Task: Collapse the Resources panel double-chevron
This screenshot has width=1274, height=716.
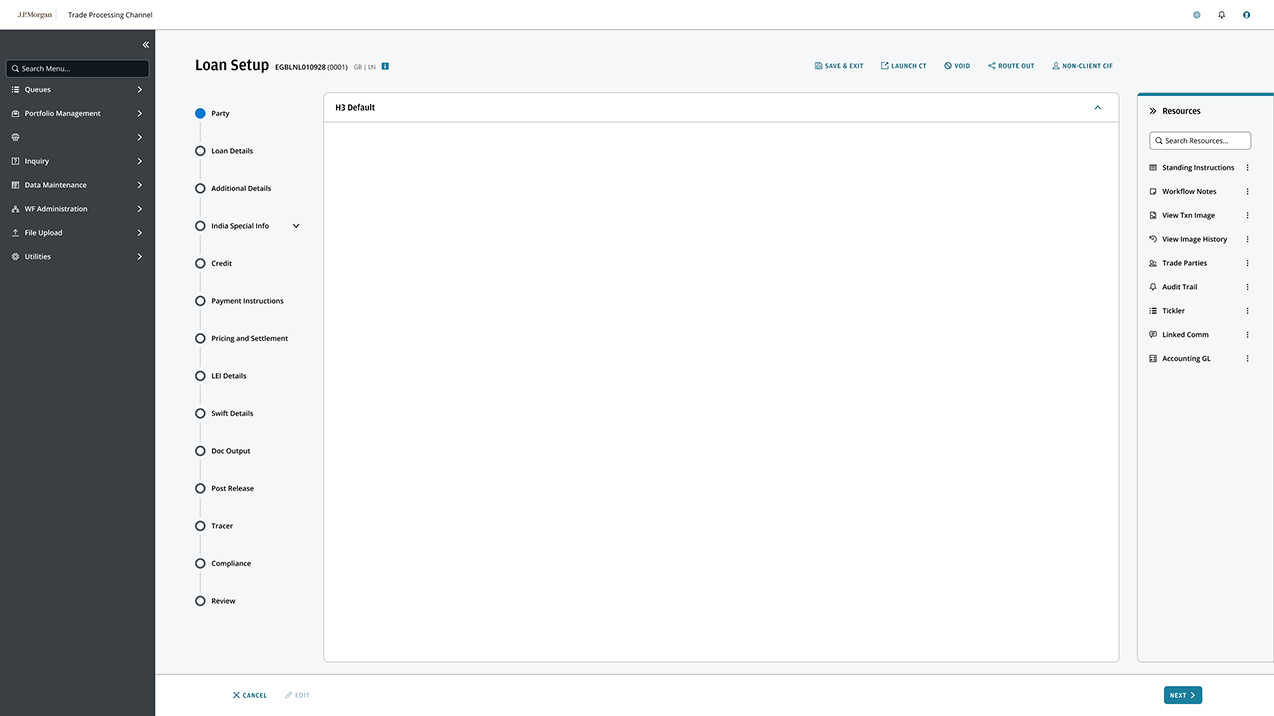Action: (1152, 111)
